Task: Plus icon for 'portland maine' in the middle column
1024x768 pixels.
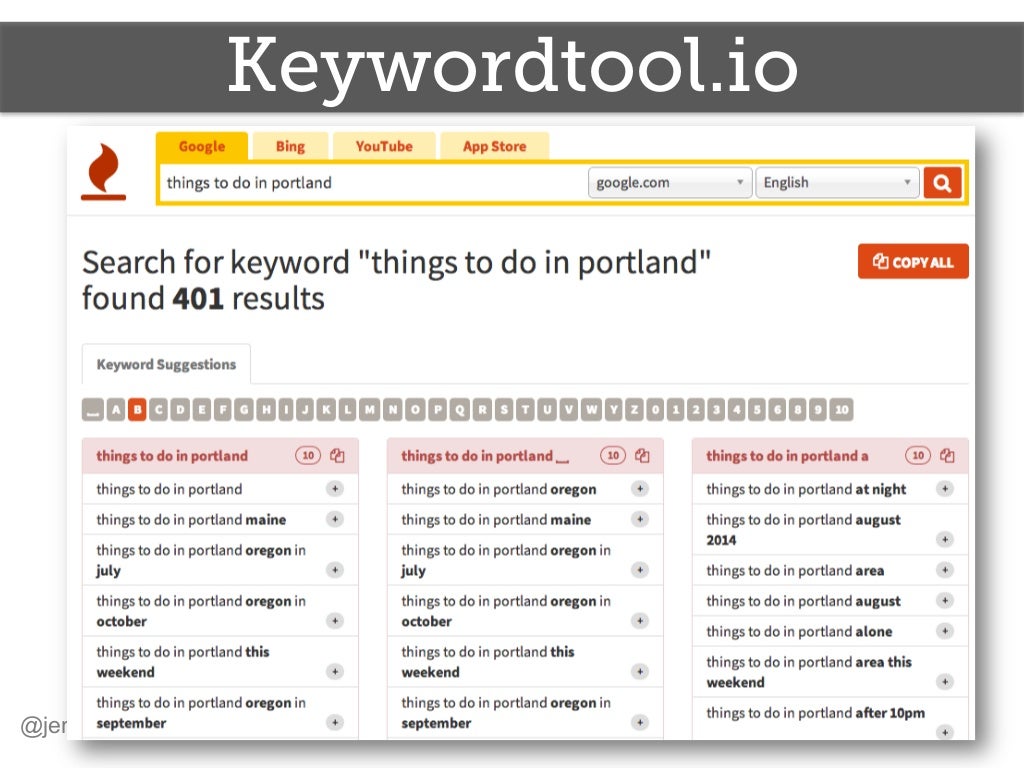Action: coord(640,519)
